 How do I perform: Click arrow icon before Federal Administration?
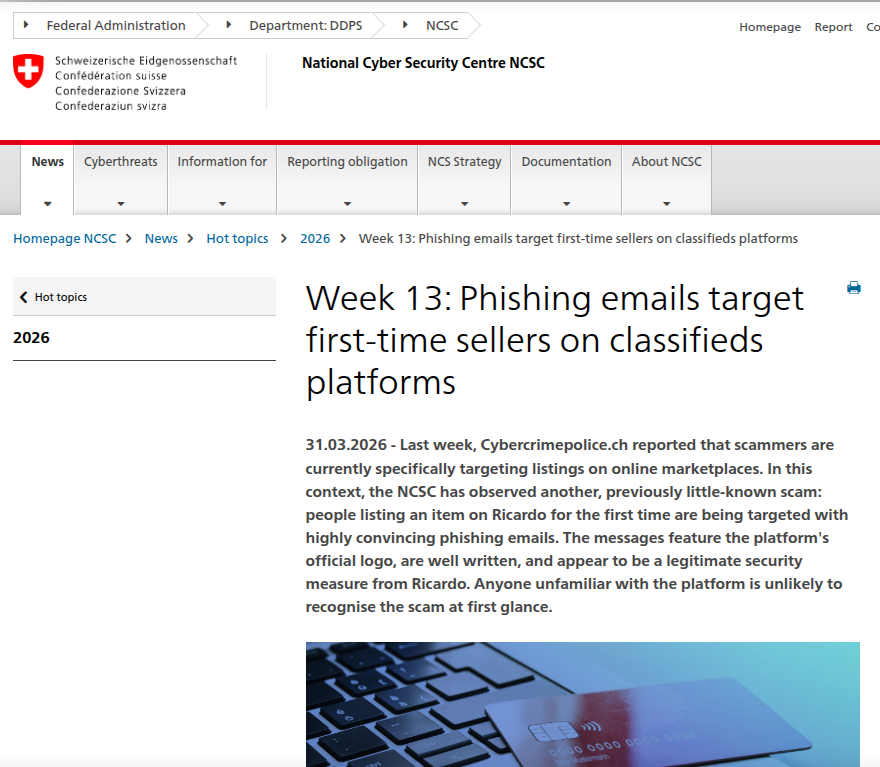point(26,25)
